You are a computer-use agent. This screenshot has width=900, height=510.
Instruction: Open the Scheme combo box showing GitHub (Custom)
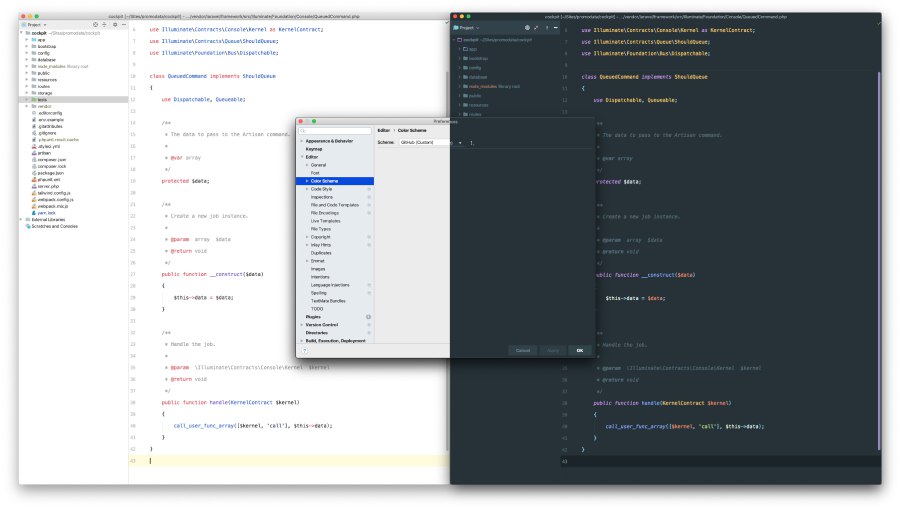pos(430,142)
